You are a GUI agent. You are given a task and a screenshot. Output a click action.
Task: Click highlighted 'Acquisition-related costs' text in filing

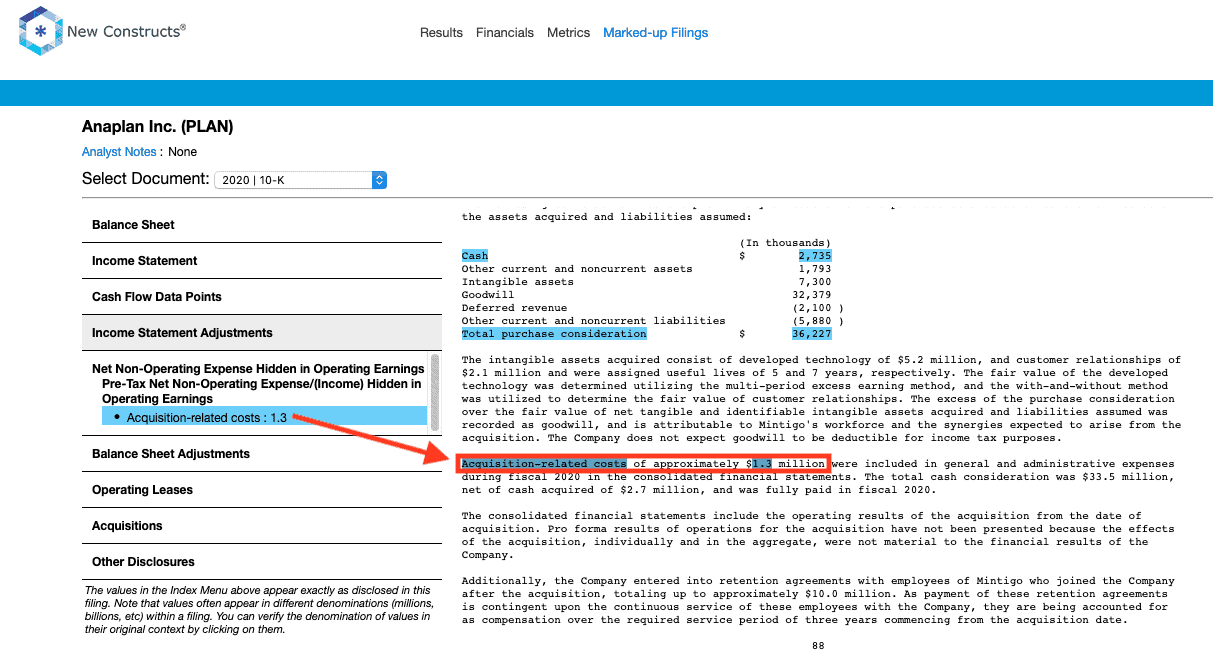[x=544, y=464]
